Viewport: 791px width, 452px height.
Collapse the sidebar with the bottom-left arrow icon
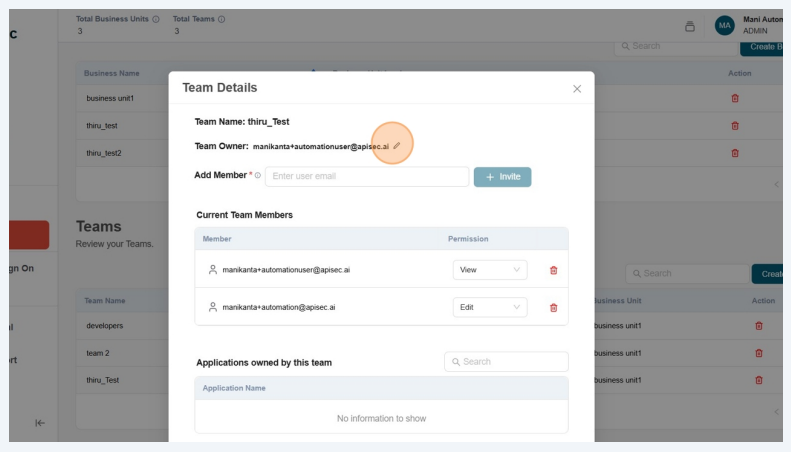click(40, 423)
